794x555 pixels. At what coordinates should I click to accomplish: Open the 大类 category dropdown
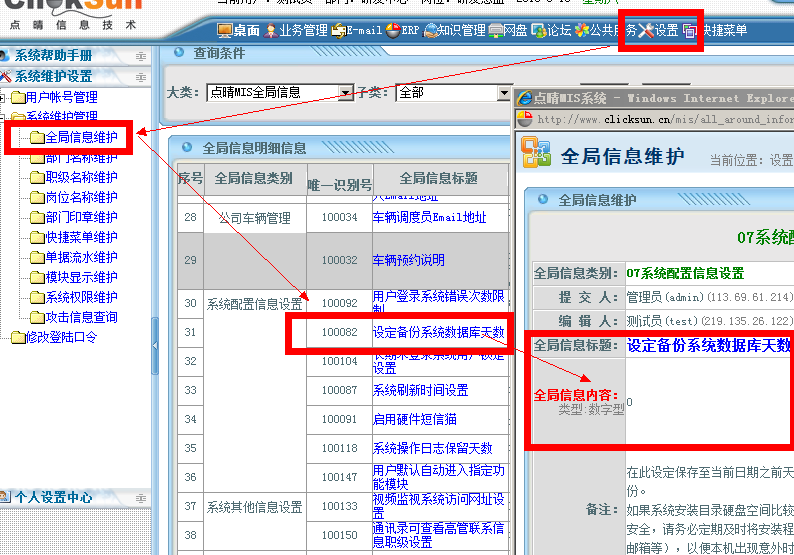coord(346,93)
